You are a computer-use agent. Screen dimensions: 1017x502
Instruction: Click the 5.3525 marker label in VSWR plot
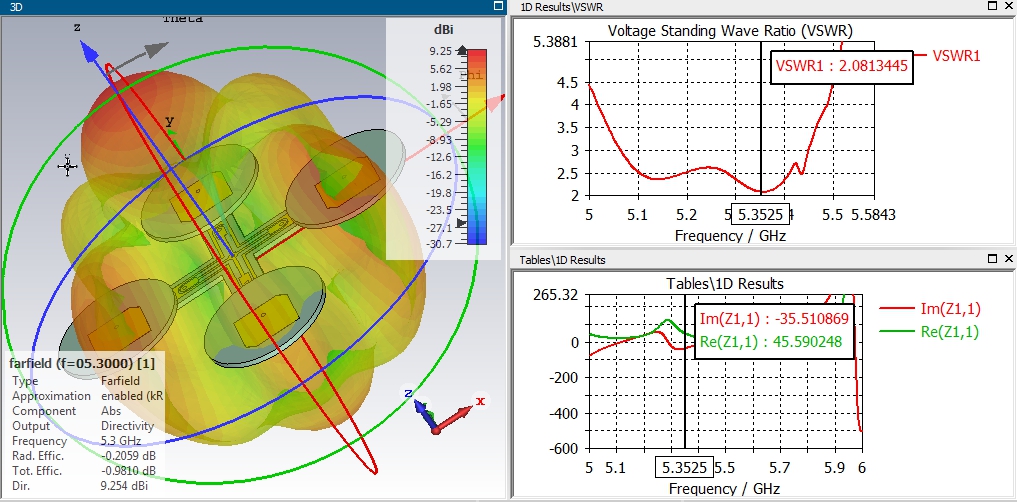(x=760, y=214)
